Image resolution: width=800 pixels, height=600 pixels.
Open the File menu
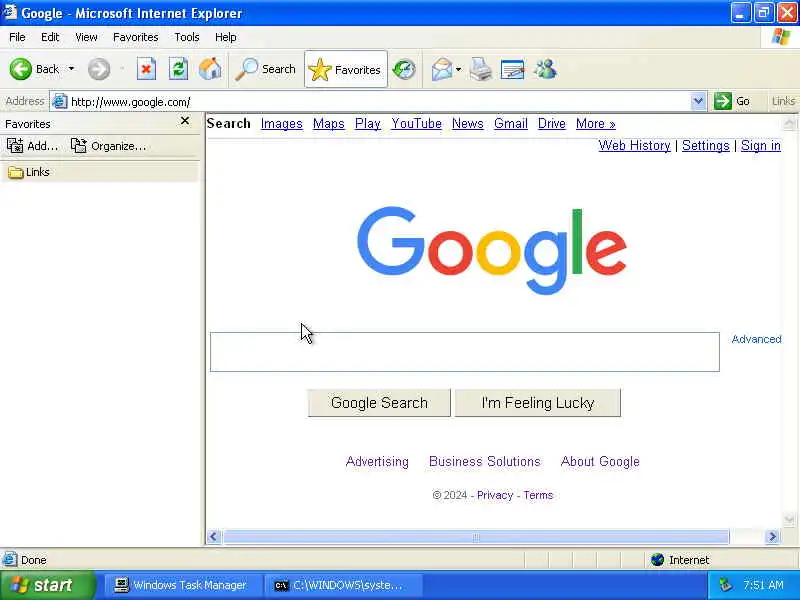tap(17, 37)
